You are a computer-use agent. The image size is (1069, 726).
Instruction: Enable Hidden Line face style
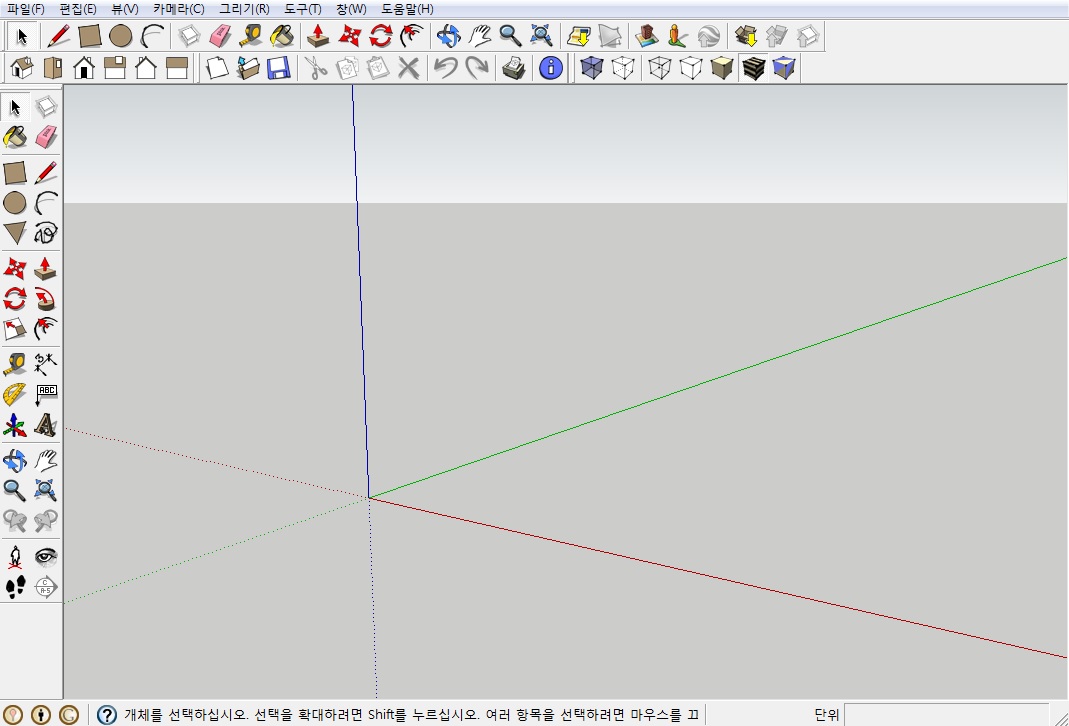coord(691,67)
